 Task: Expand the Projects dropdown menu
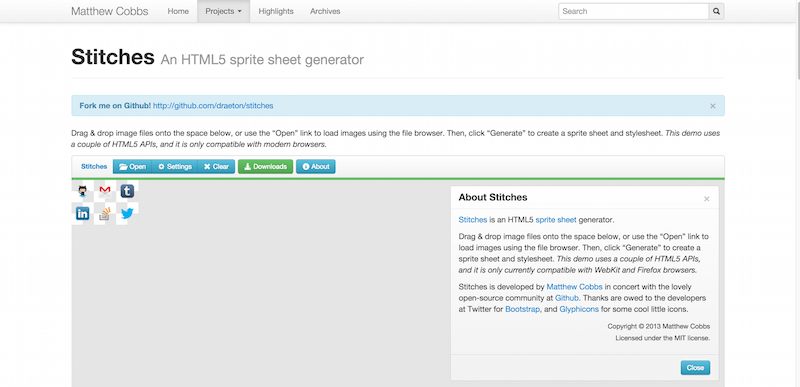(223, 11)
